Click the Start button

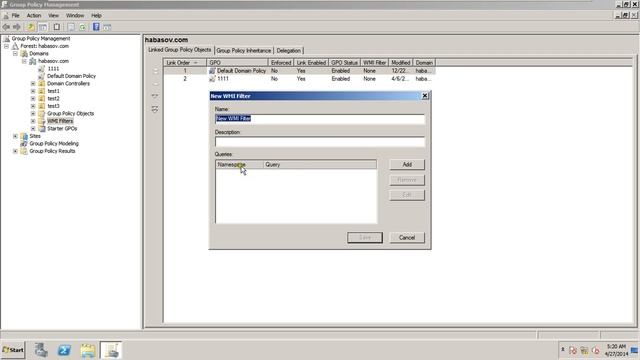(13, 350)
